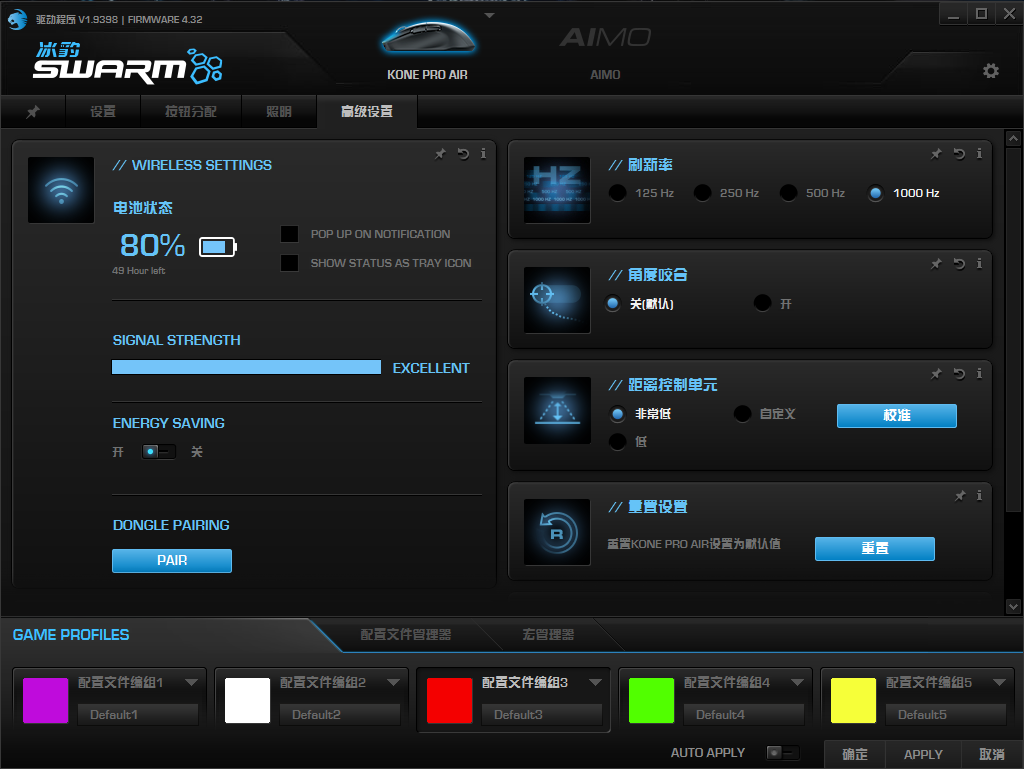The width and height of the screenshot is (1024, 769).
Task: Reset the Wireless Settings panel with undo icon
Action: (463, 154)
